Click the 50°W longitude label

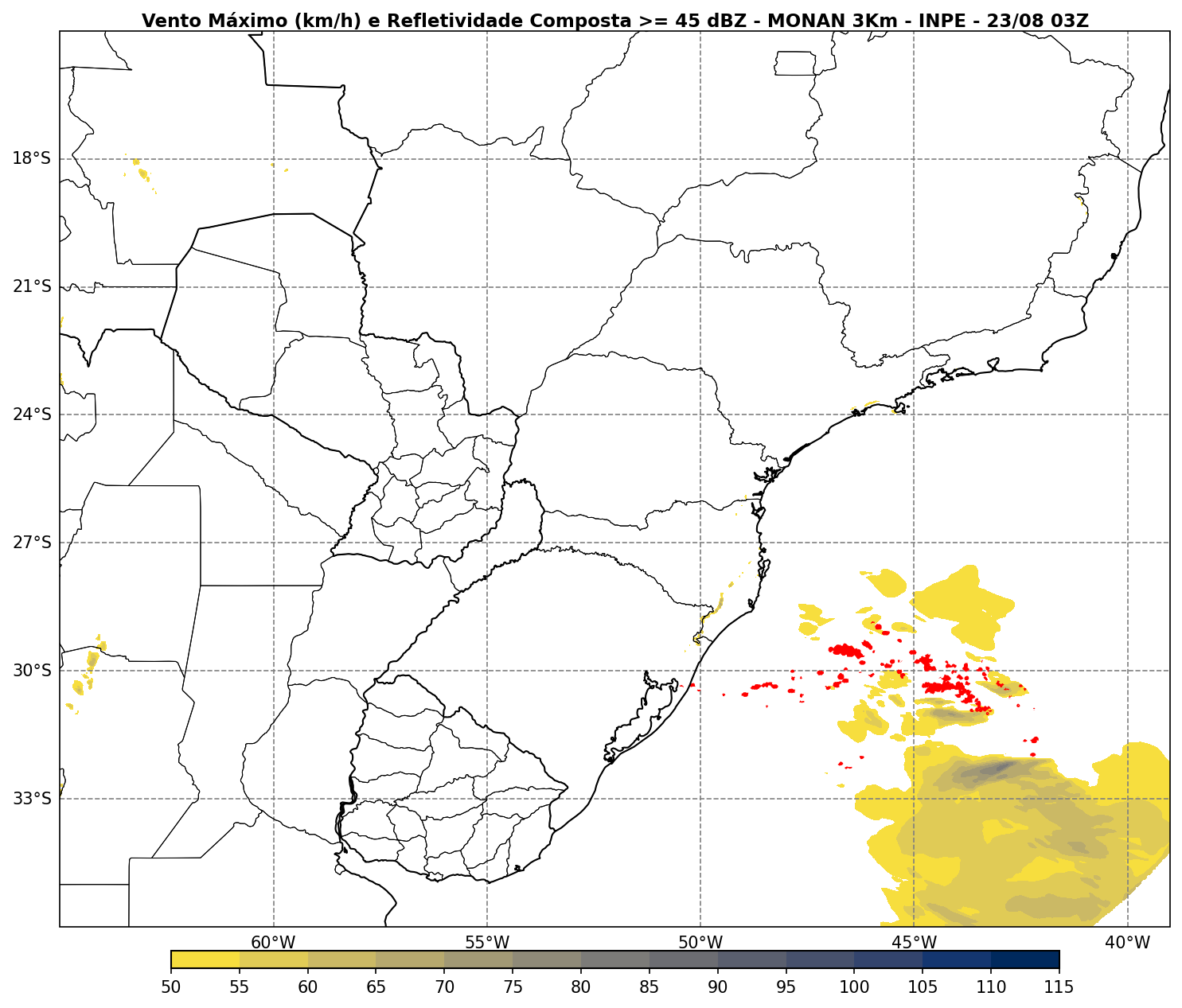(700, 943)
